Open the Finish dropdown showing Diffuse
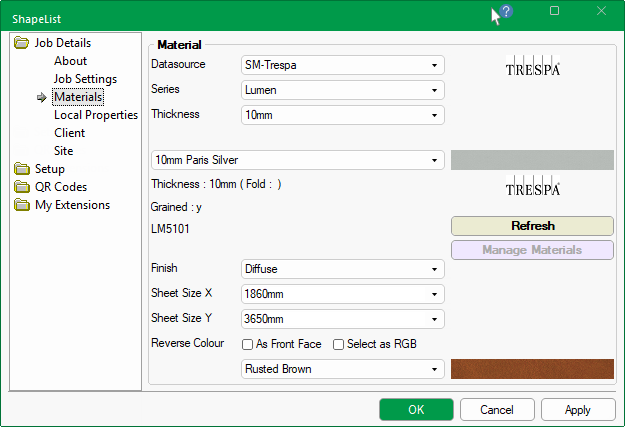 (343, 269)
